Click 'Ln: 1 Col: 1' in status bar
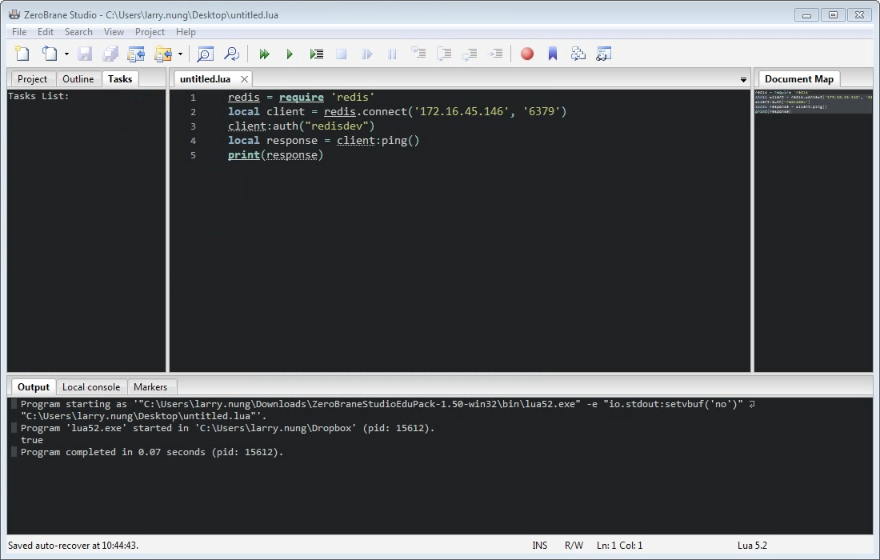The width and height of the screenshot is (880, 560). pyautogui.click(x=620, y=545)
